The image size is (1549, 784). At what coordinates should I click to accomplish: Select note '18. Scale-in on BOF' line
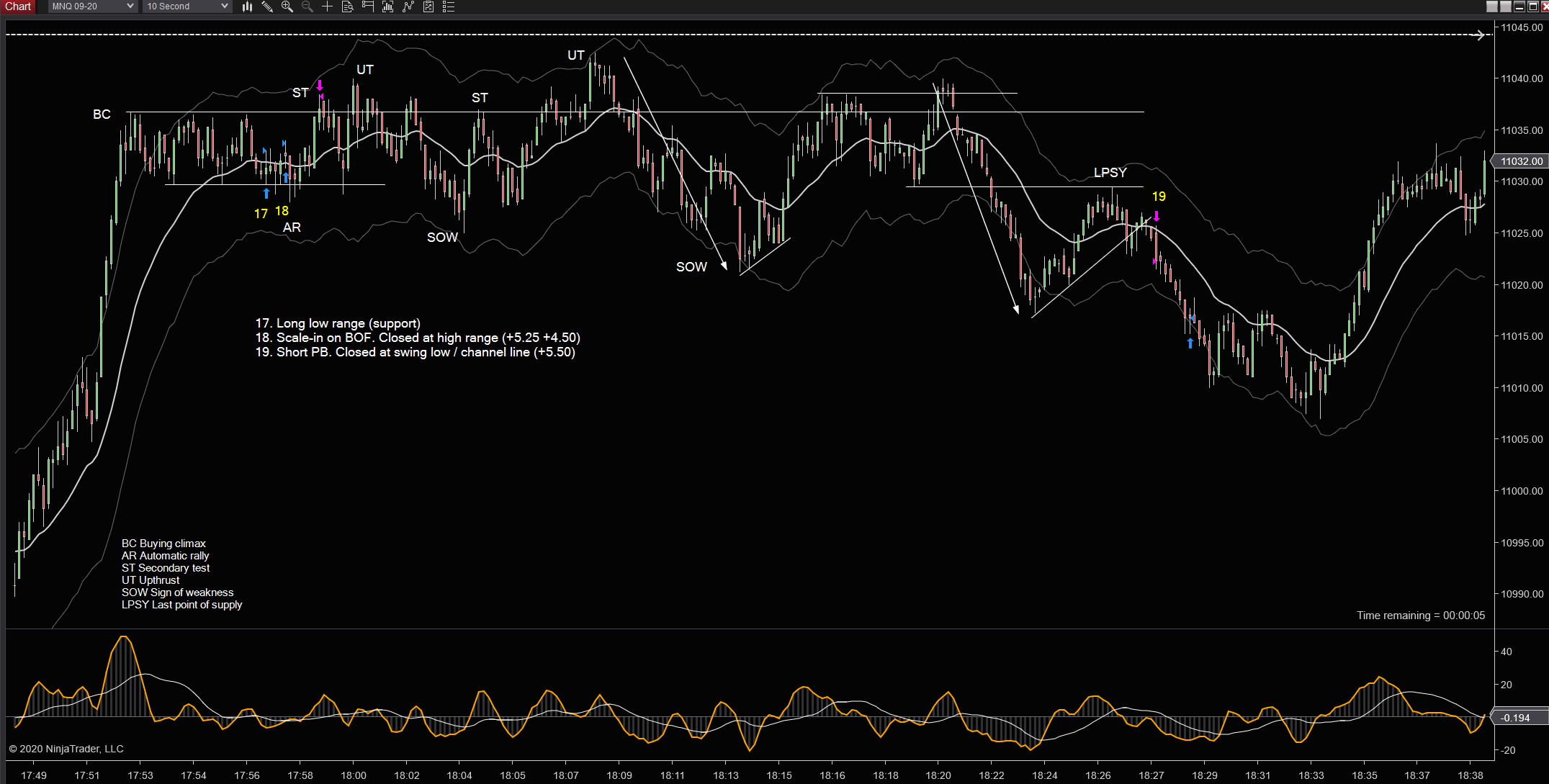tap(418, 338)
